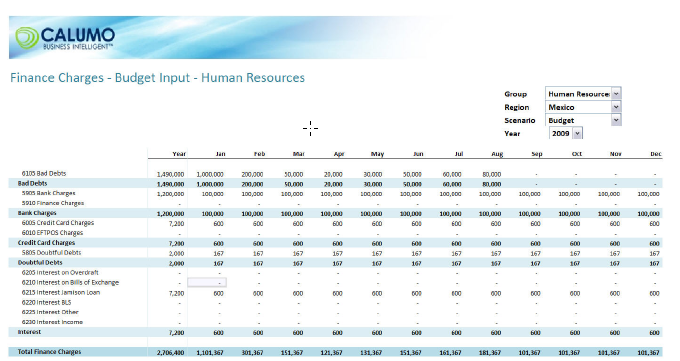This screenshot has width=680, height=361.
Task: Click the 6005 Credit Card Charges row label
Action: coord(58,223)
